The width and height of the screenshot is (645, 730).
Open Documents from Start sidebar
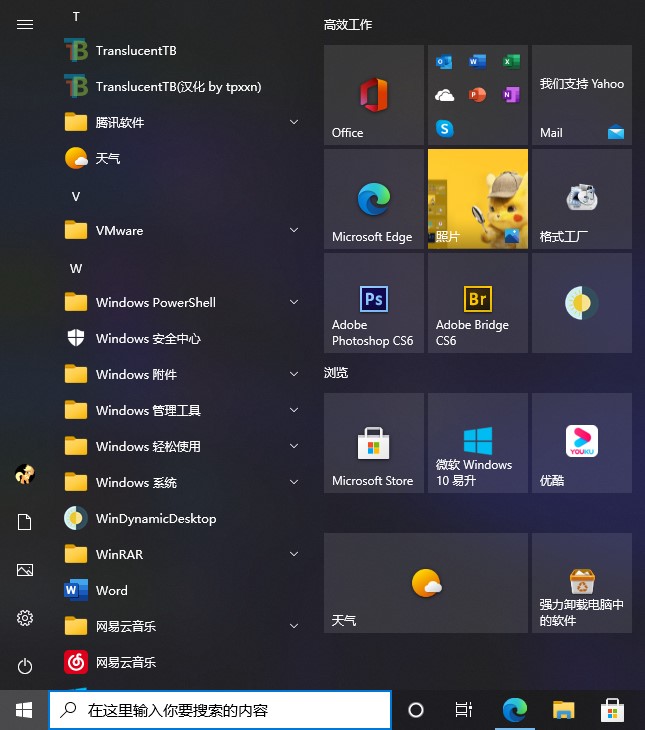pyautogui.click(x=25, y=522)
